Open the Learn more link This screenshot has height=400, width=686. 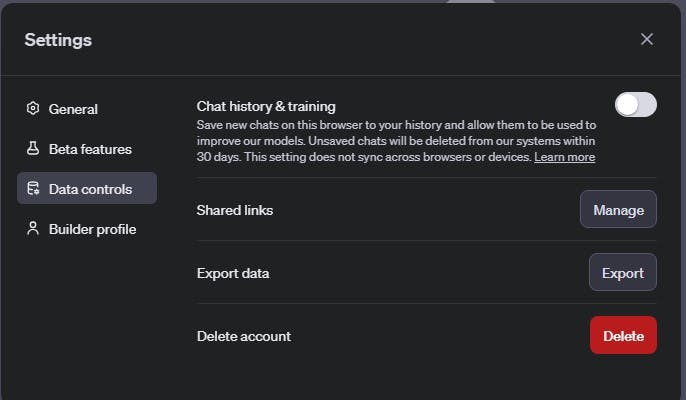pyautogui.click(x=564, y=158)
